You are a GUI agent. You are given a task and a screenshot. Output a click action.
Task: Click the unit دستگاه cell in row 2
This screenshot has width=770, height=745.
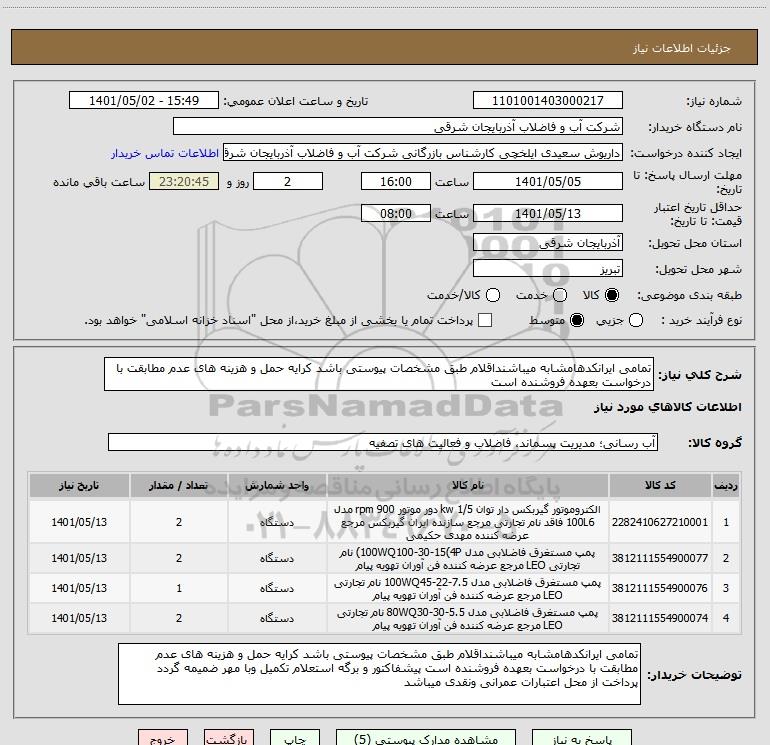point(277,558)
